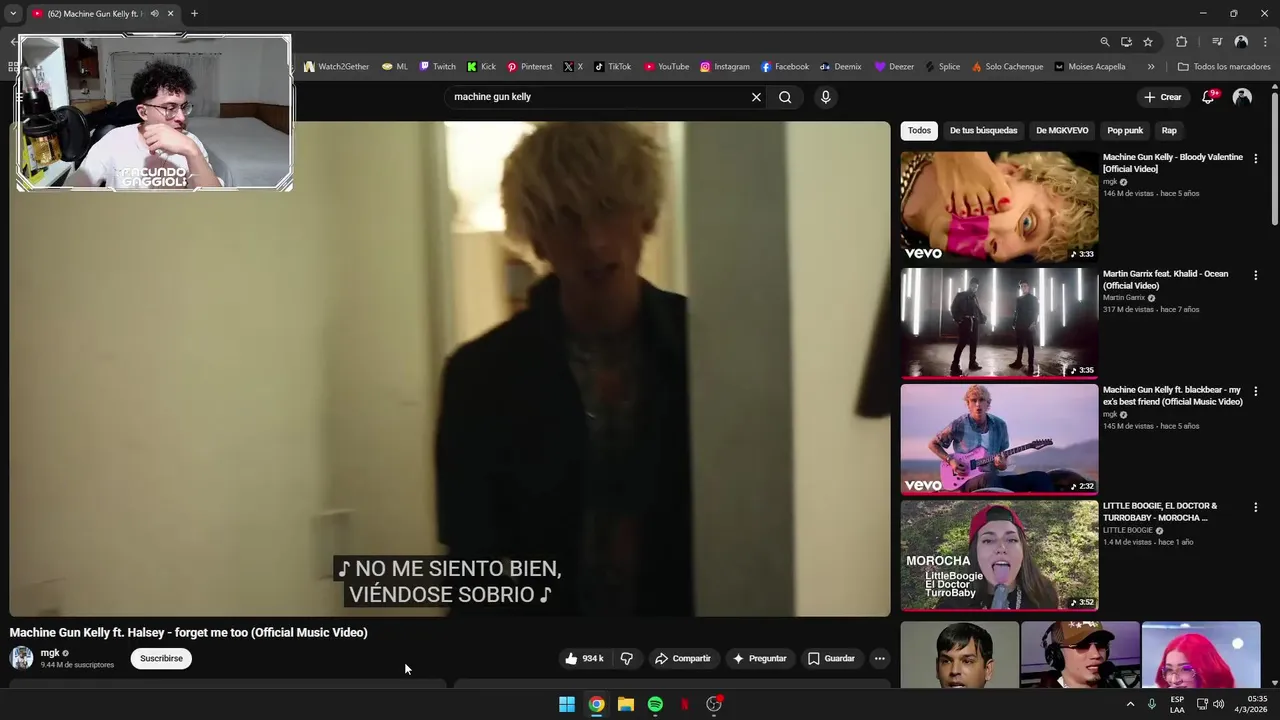Open Kick bookmark

(x=481, y=67)
